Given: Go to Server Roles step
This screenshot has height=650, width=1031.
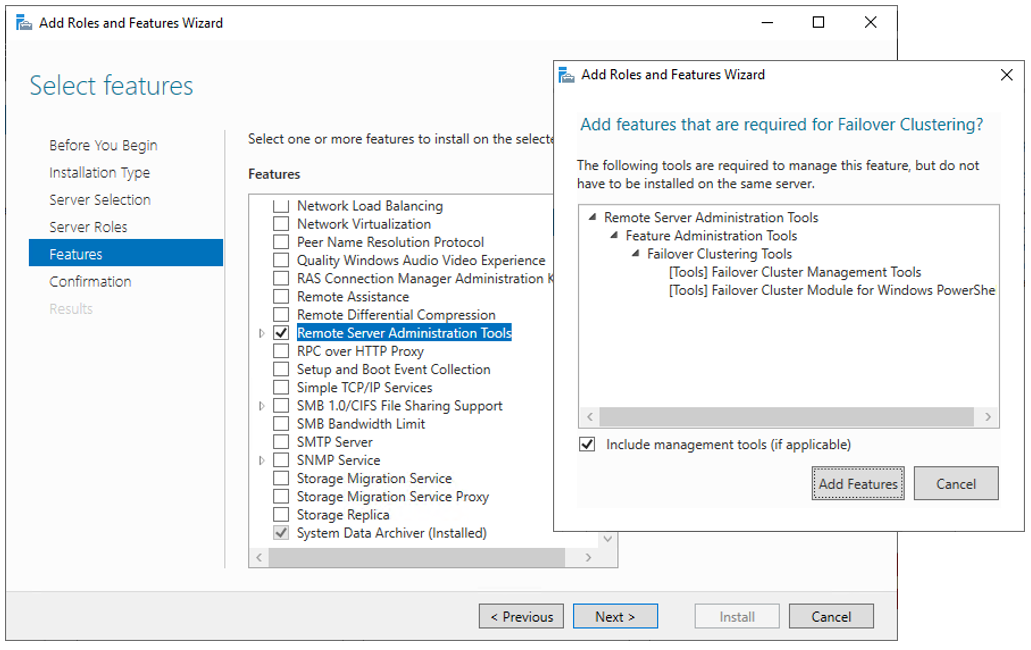Looking at the screenshot, I should point(88,227).
